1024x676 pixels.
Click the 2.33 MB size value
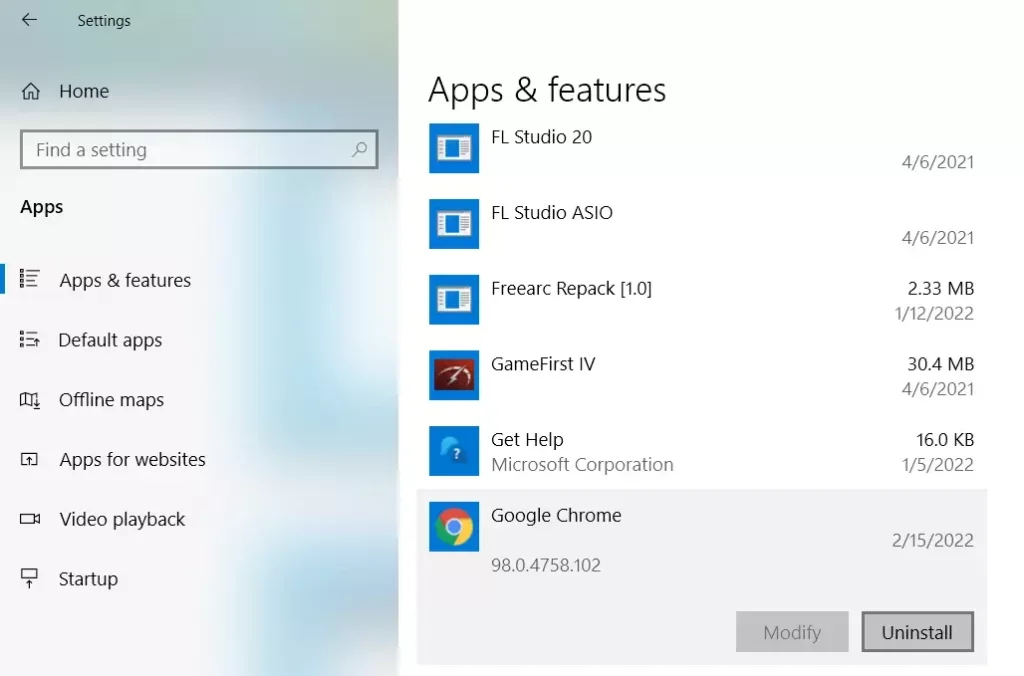point(940,288)
